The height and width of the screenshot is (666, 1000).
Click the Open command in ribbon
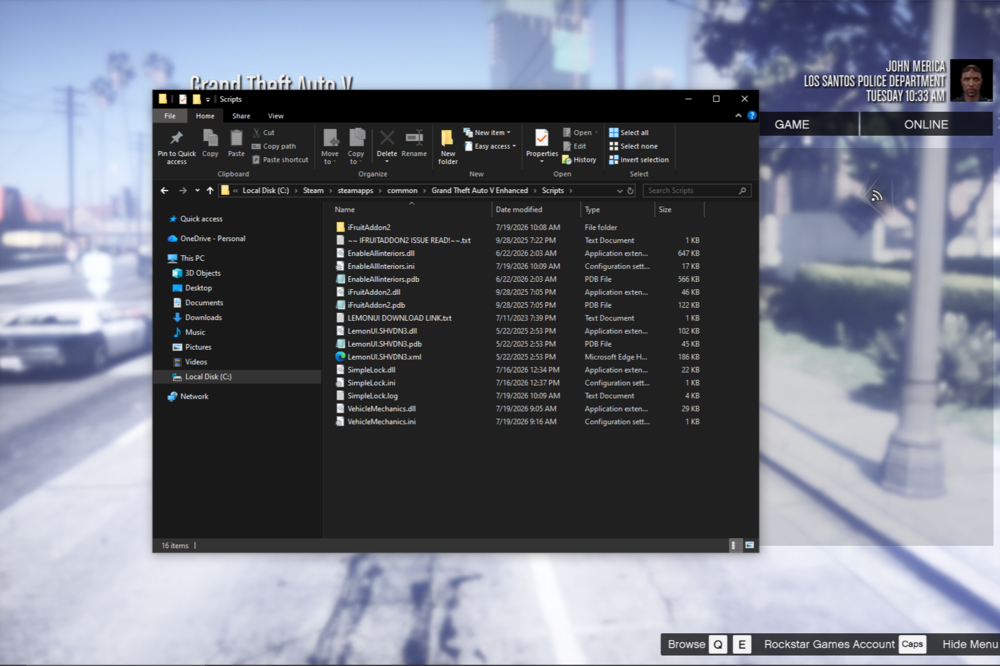tap(580, 133)
